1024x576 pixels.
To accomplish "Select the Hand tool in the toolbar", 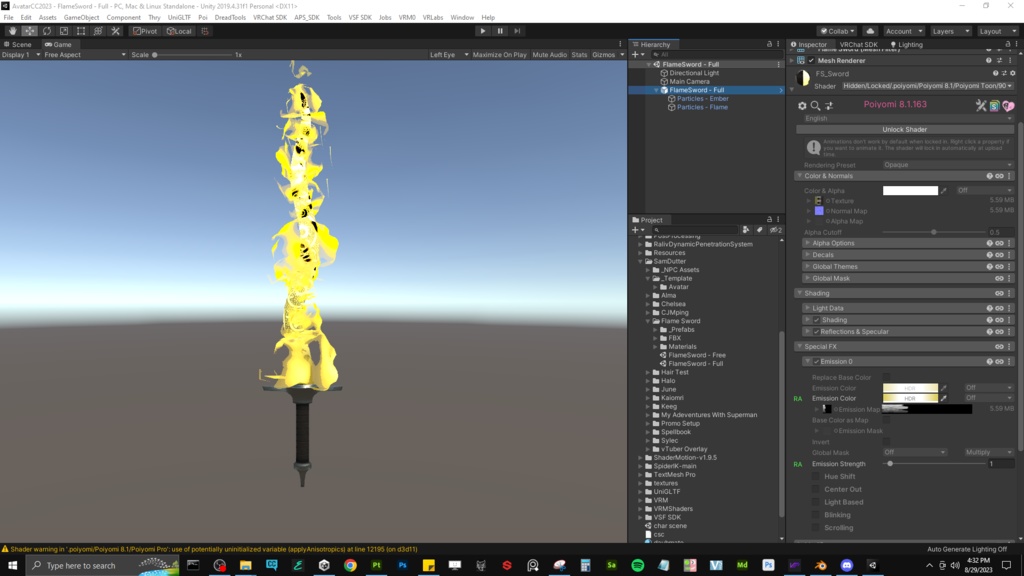I will tap(13, 31).
